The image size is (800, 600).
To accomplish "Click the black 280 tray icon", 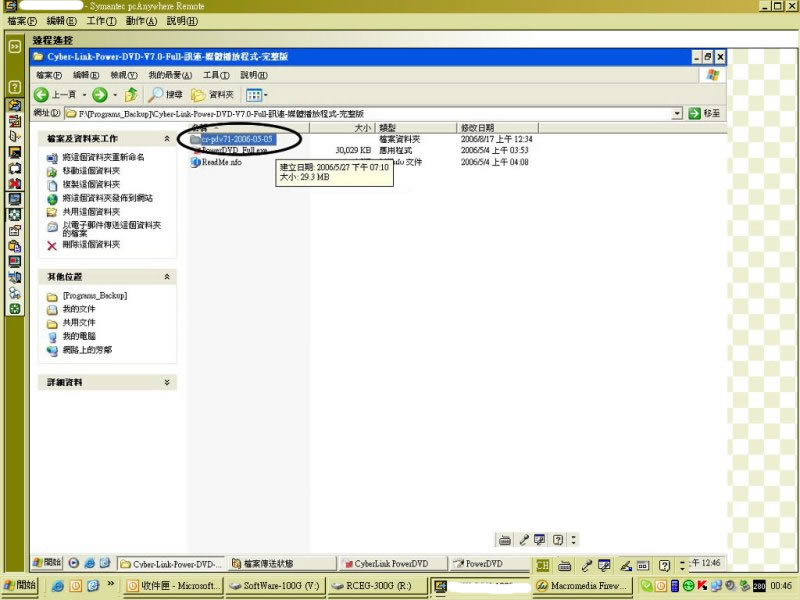I will [759, 586].
